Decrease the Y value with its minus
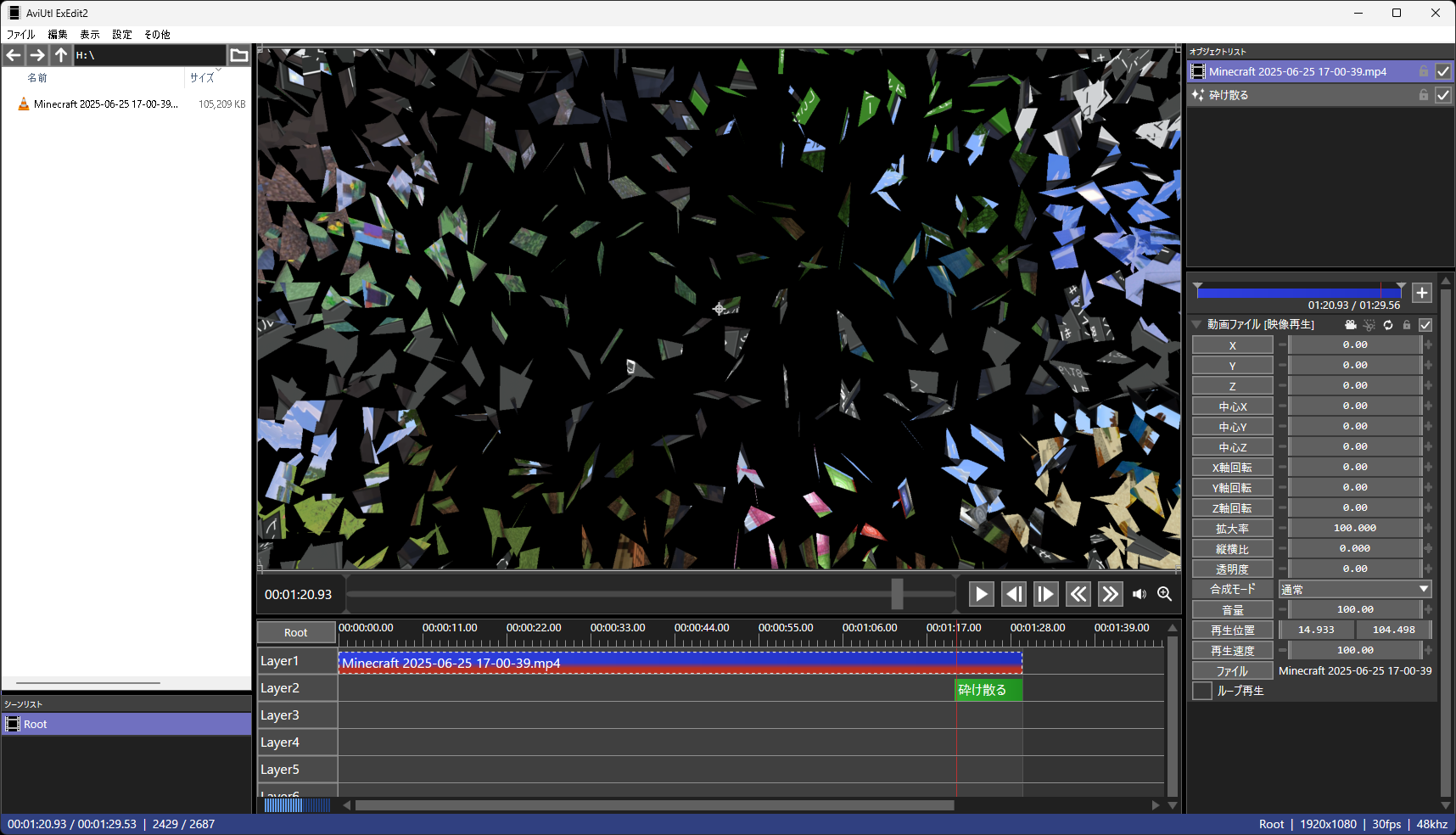This screenshot has width=1456, height=835. pyautogui.click(x=1282, y=365)
